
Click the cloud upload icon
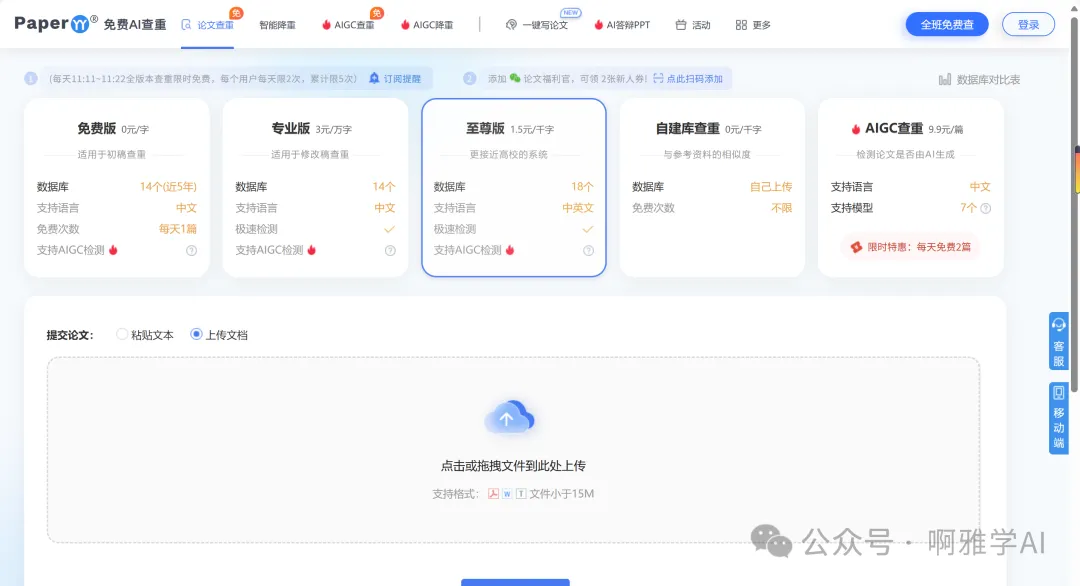510,417
